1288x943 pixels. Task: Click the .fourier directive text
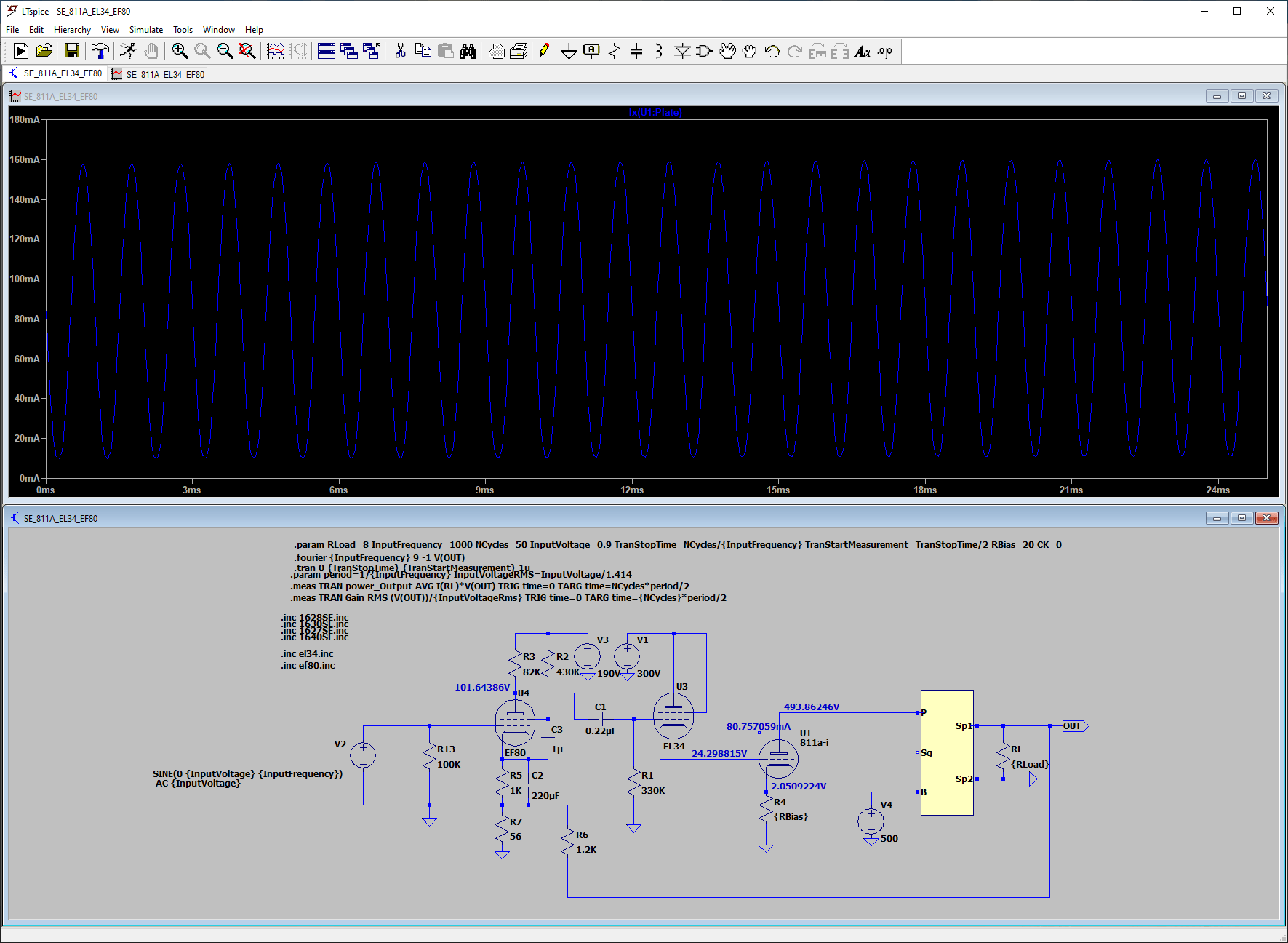click(379, 557)
